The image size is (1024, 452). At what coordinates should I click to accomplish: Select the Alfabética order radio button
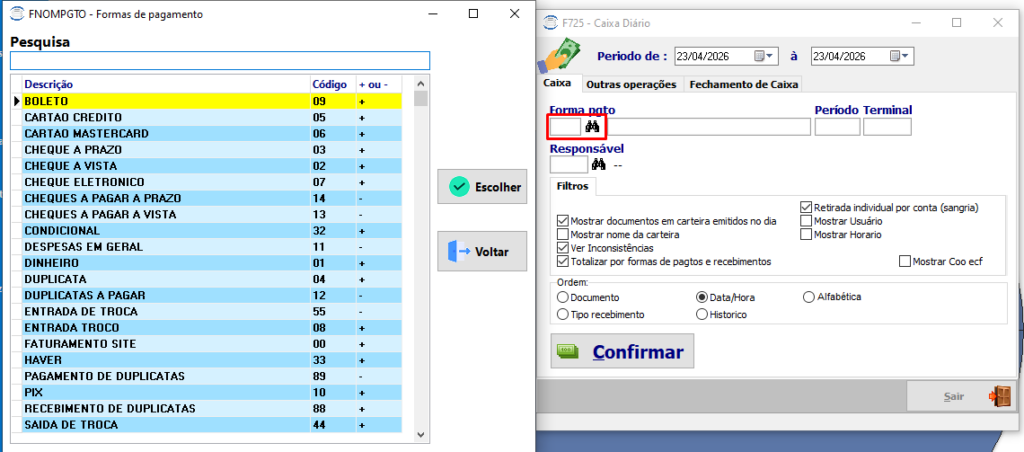[x=809, y=297]
